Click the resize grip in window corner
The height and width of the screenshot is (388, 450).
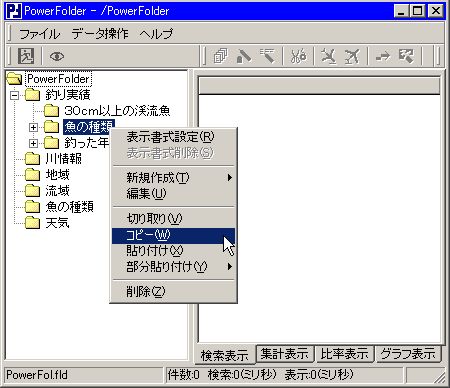pos(440,377)
